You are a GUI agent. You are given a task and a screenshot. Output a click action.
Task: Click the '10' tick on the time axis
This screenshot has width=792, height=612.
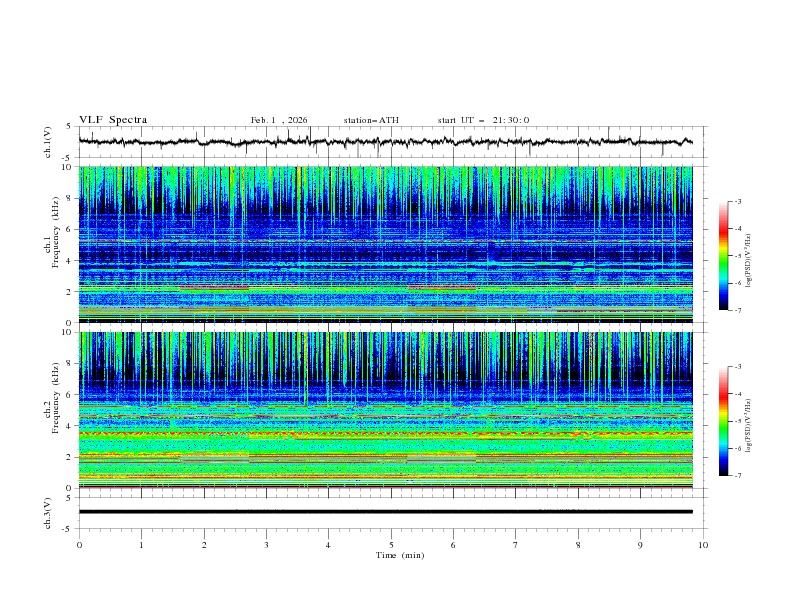point(703,545)
